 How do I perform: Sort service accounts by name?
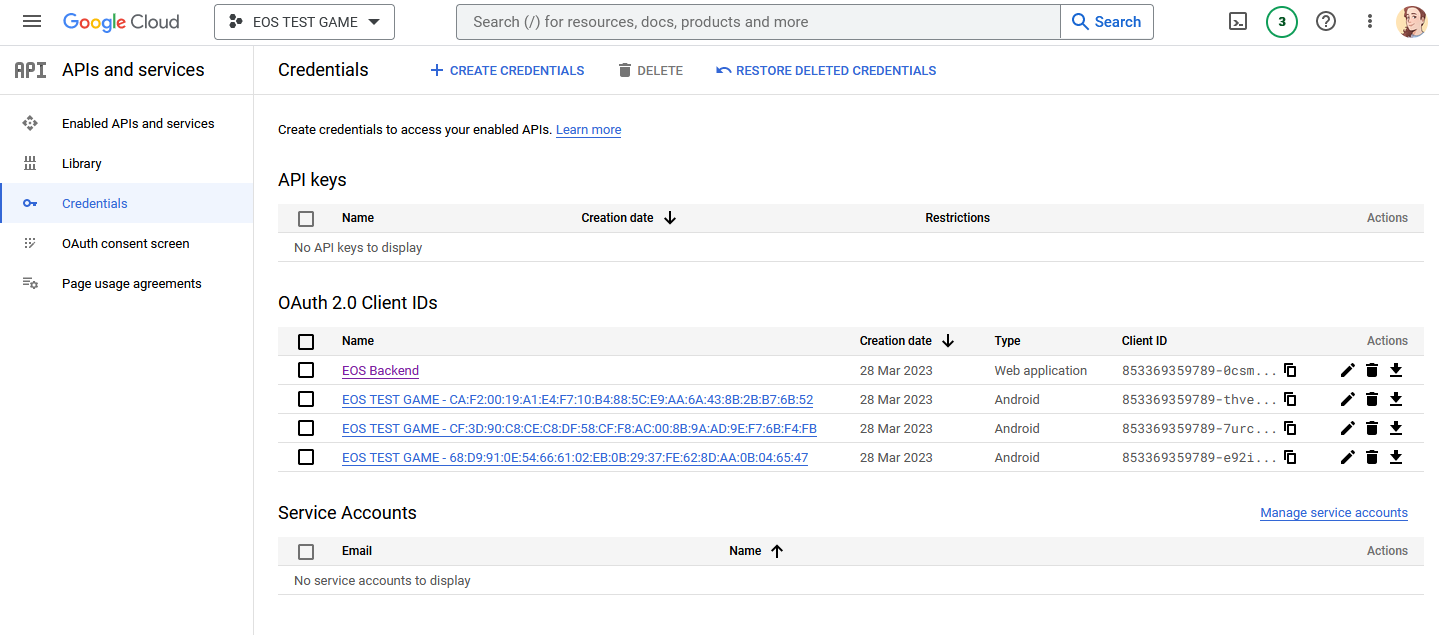point(756,550)
